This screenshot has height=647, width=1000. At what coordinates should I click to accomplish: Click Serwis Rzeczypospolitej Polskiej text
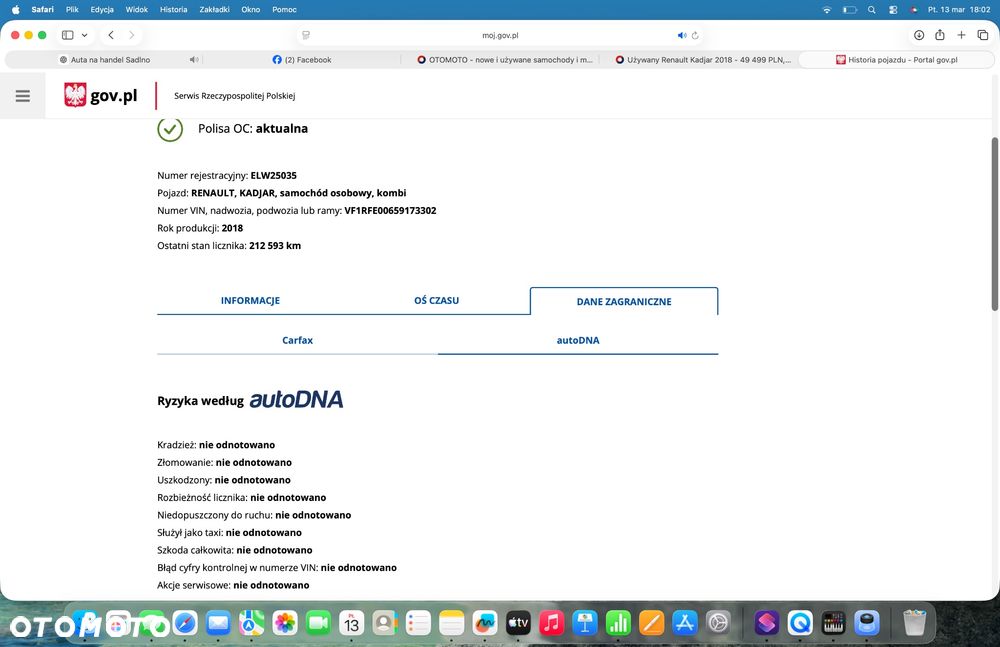tap(235, 96)
